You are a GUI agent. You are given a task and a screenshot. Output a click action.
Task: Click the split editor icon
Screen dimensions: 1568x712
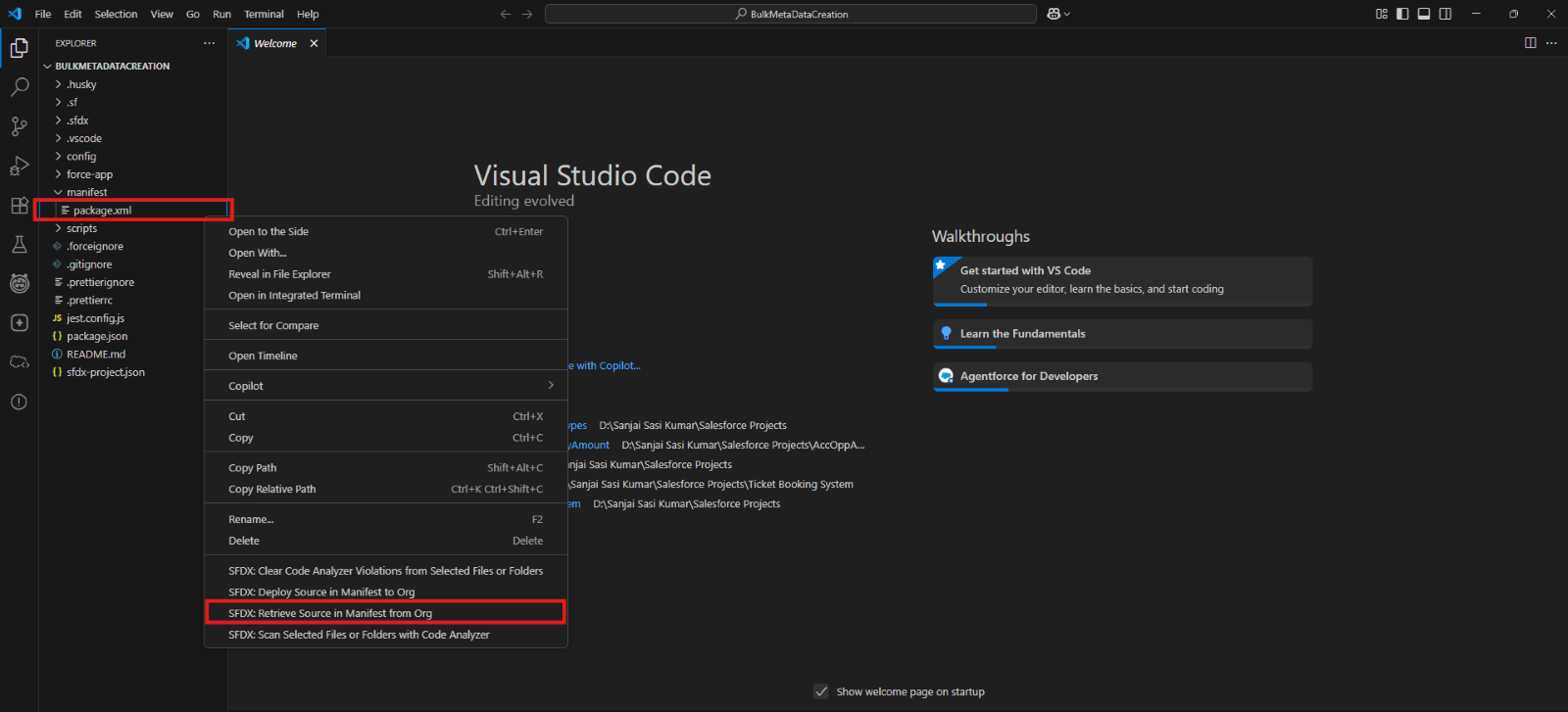click(1530, 43)
